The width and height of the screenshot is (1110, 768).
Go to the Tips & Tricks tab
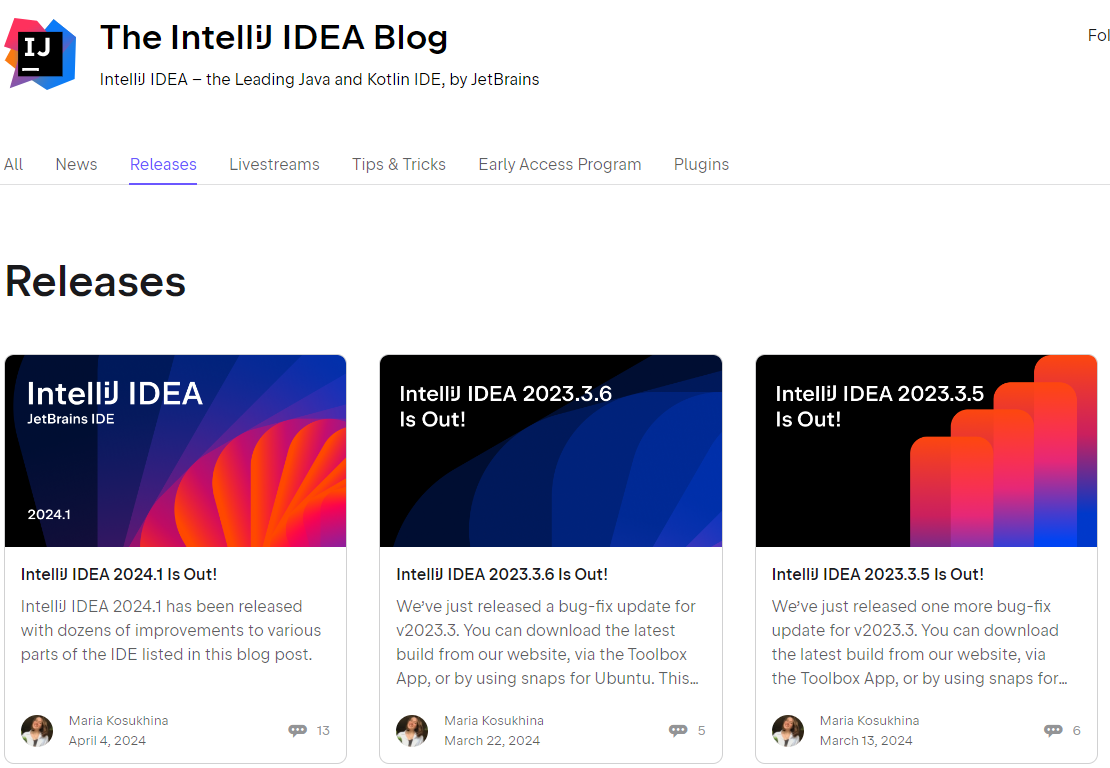pos(399,164)
